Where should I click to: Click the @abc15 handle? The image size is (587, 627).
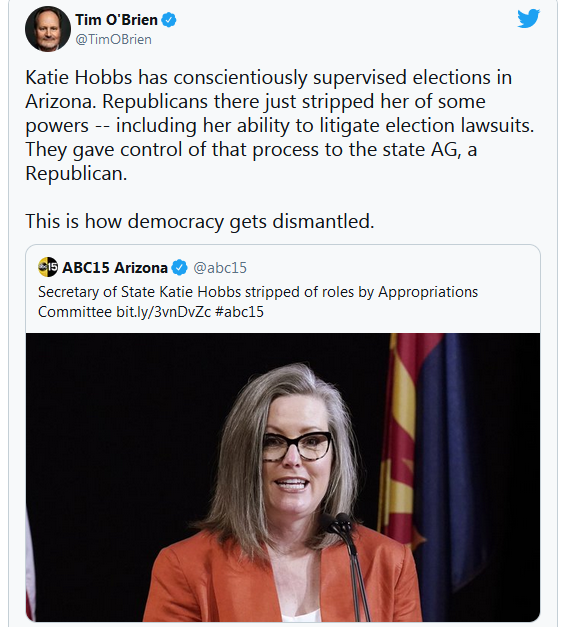pos(220,268)
